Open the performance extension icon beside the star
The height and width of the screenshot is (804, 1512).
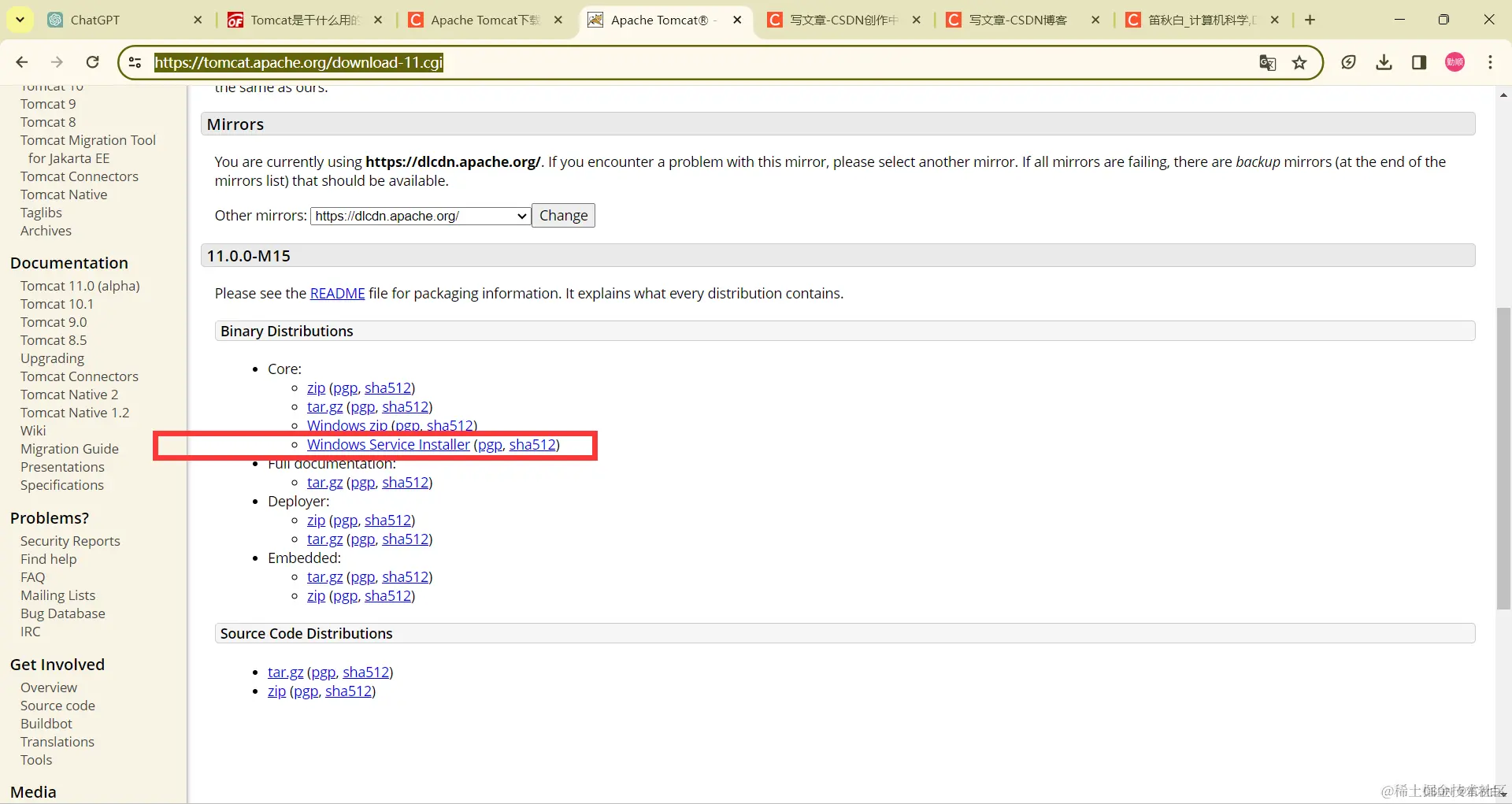(1348, 62)
